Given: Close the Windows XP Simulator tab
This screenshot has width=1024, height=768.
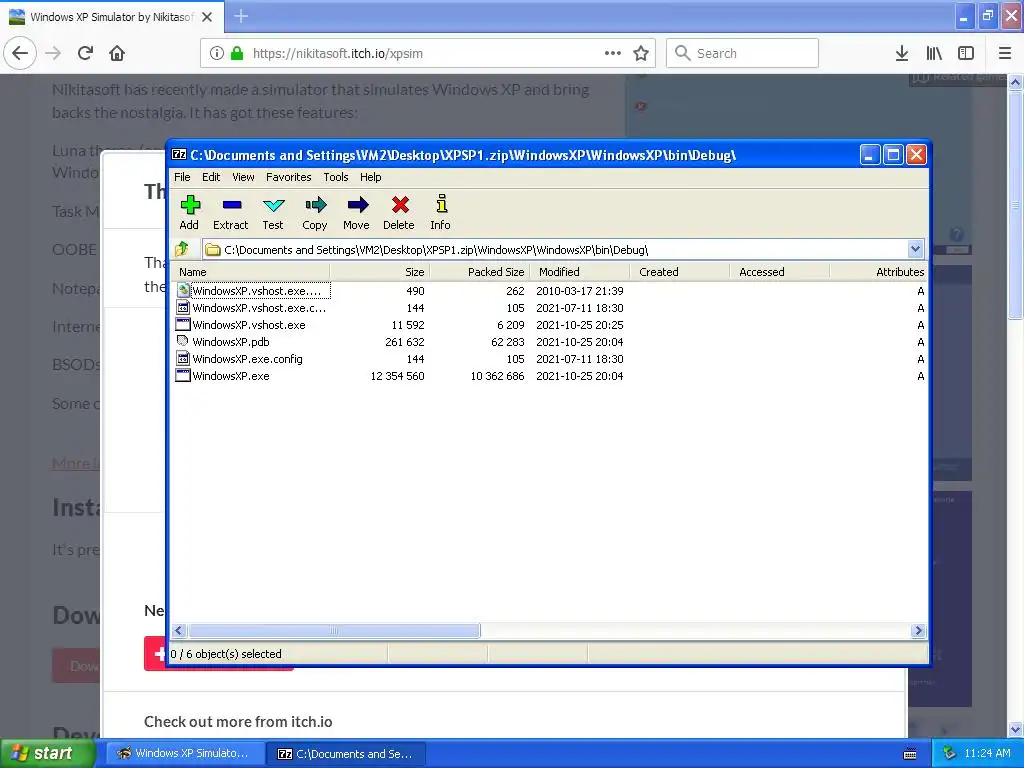Looking at the screenshot, I should coord(207,17).
